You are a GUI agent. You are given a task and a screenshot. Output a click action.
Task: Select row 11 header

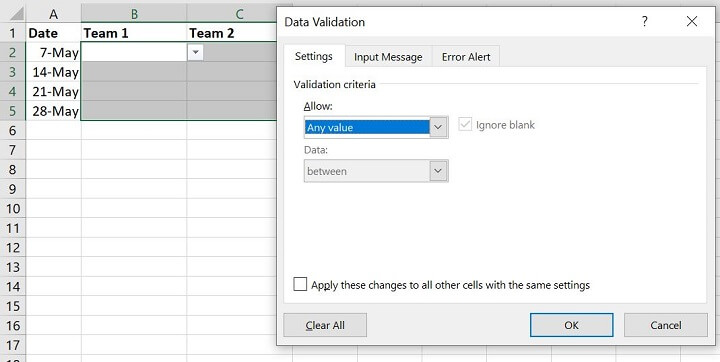(12, 228)
